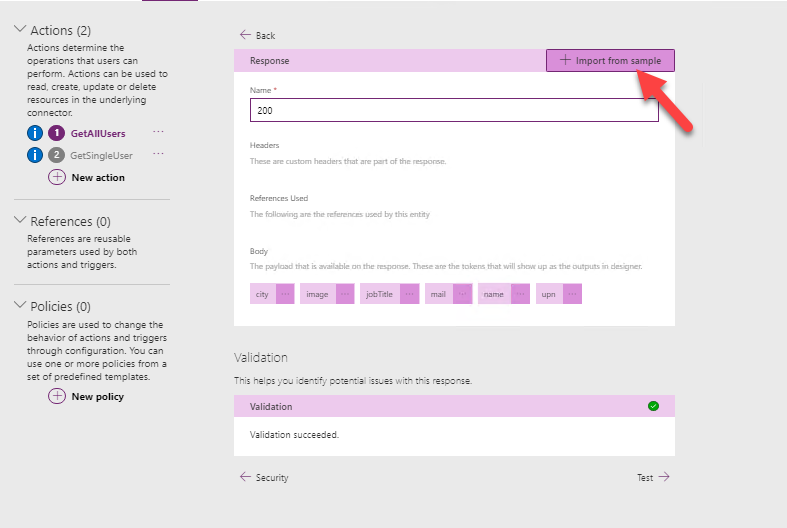The width and height of the screenshot is (787, 528).
Task: Return to the Security step
Action: point(264,477)
